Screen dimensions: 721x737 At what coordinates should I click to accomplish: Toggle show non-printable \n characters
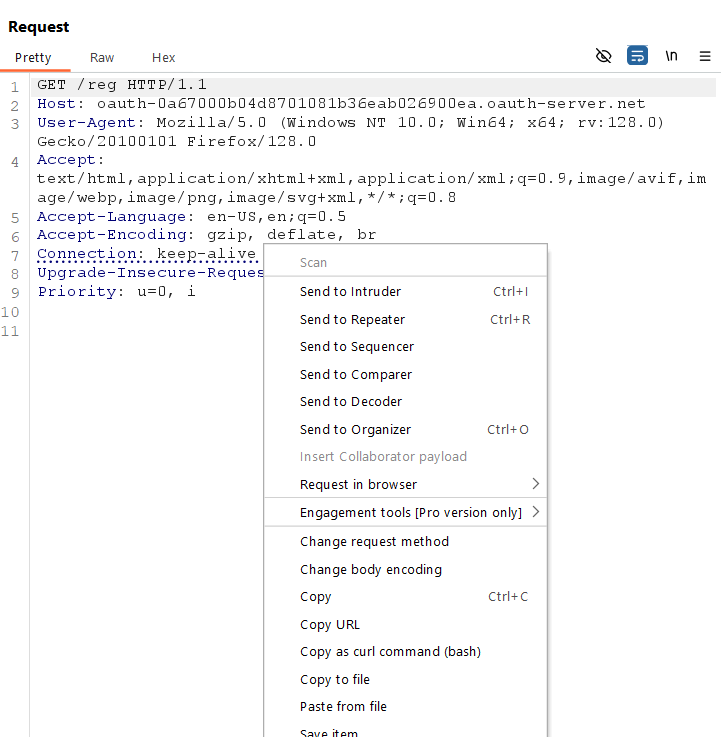tap(671, 56)
